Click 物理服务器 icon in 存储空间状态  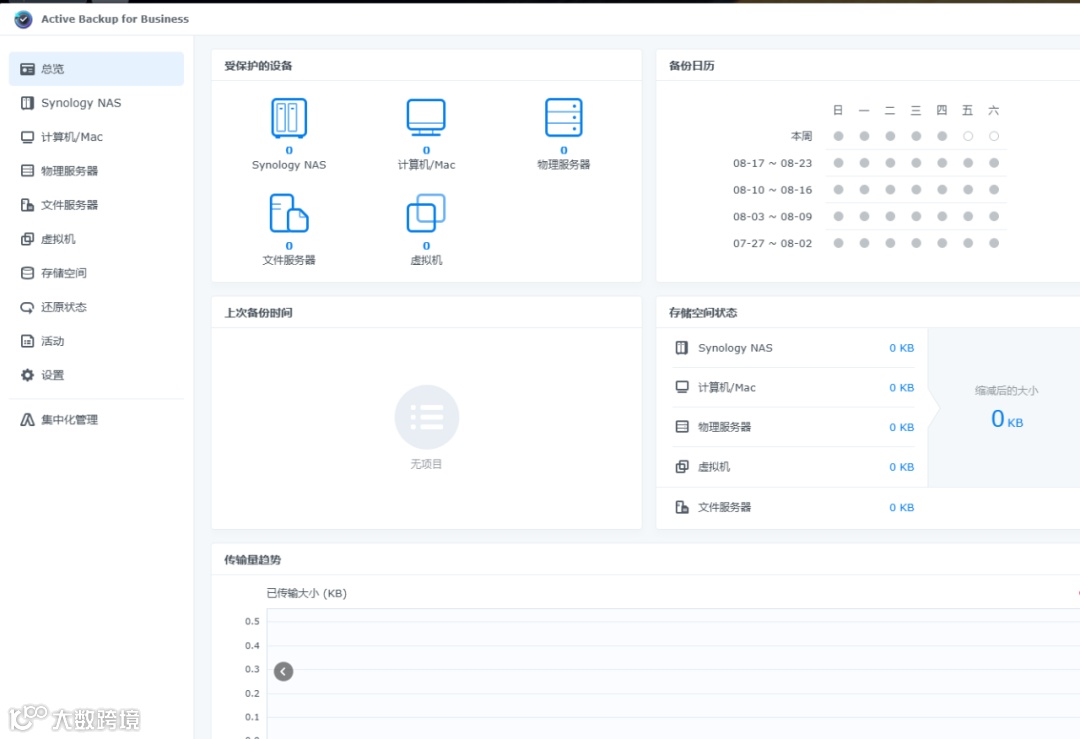pos(682,427)
